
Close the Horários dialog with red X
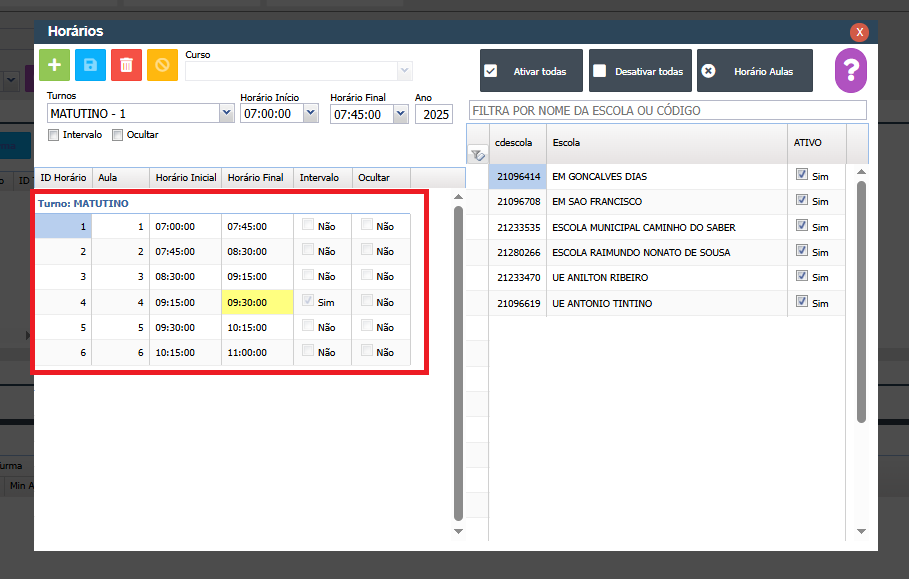click(x=859, y=32)
